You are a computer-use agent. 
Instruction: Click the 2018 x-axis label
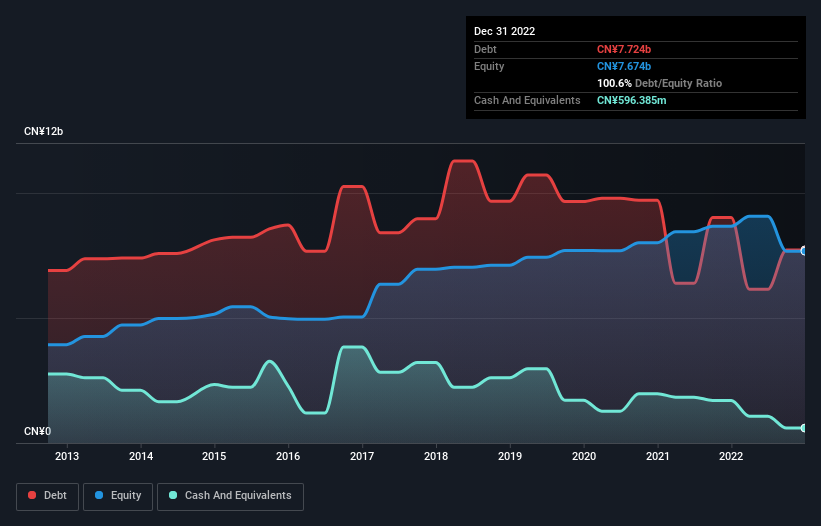[x=436, y=456]
